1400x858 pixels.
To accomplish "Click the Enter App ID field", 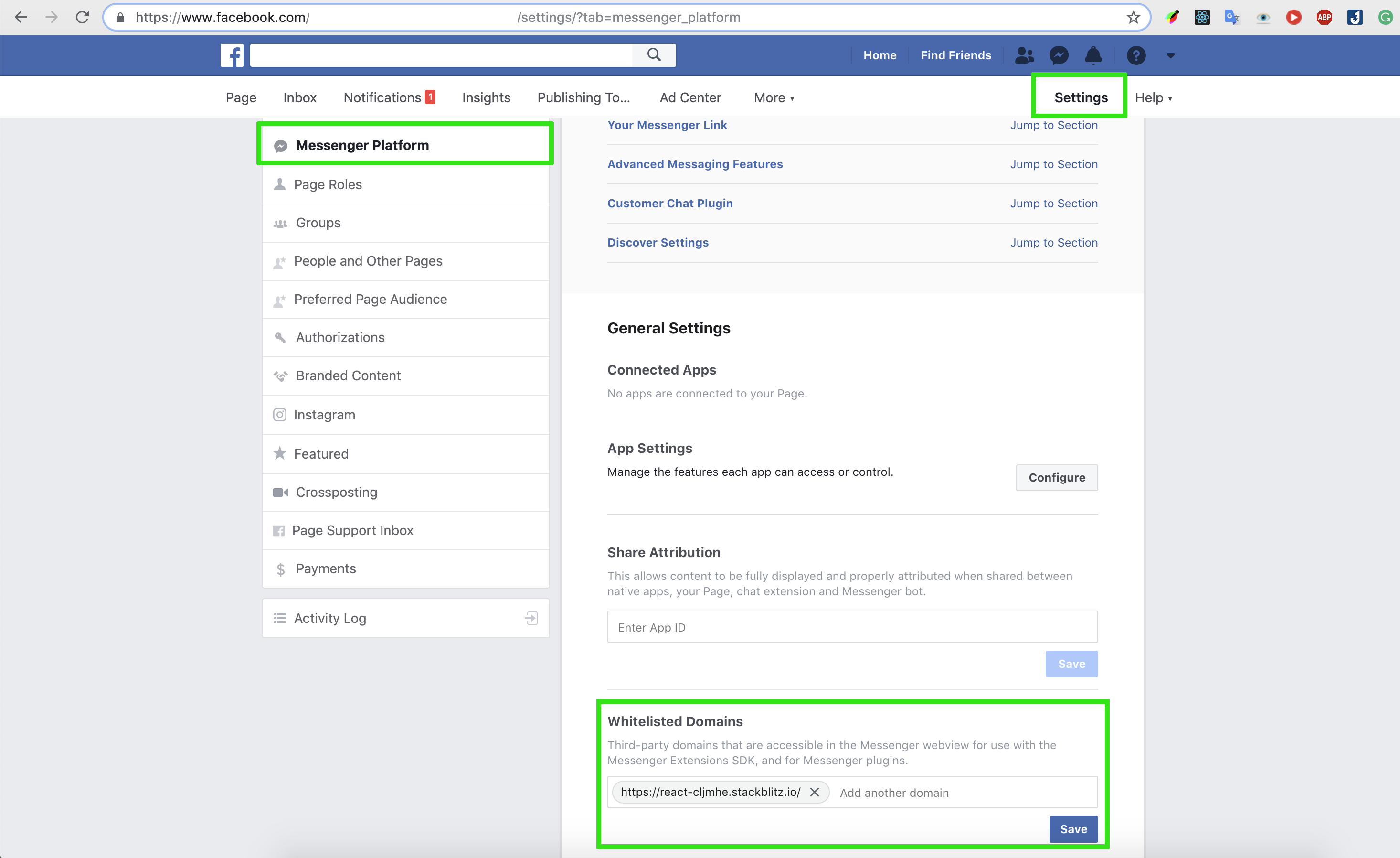I will tap(852, 627).
